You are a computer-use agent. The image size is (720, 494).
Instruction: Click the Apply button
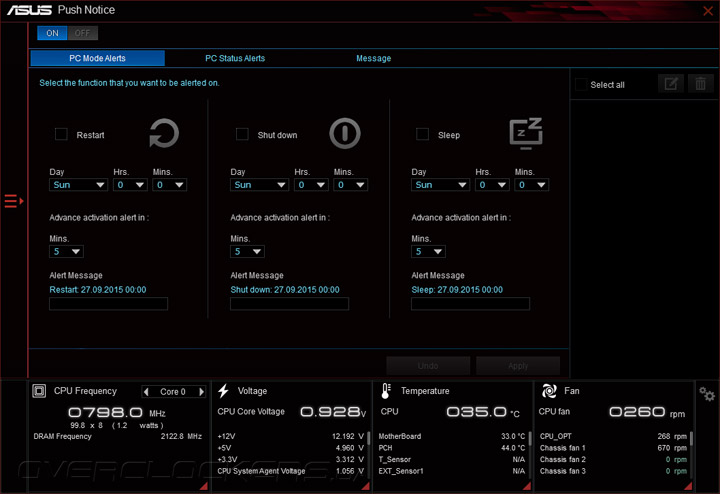pyautogui.click(x=518, y=366)
